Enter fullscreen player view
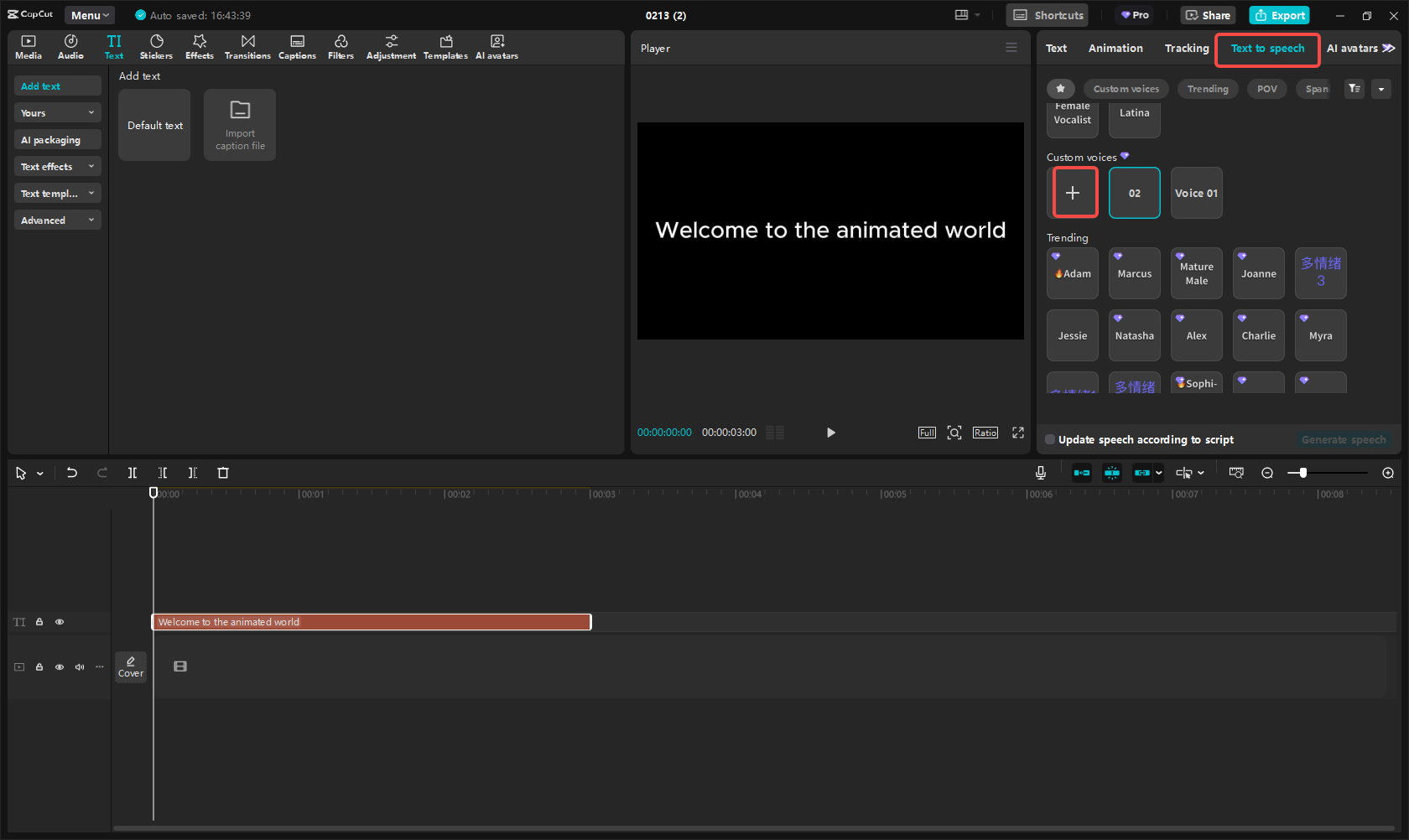This screenshot has width=1409, height=840. pos(1018,433)
